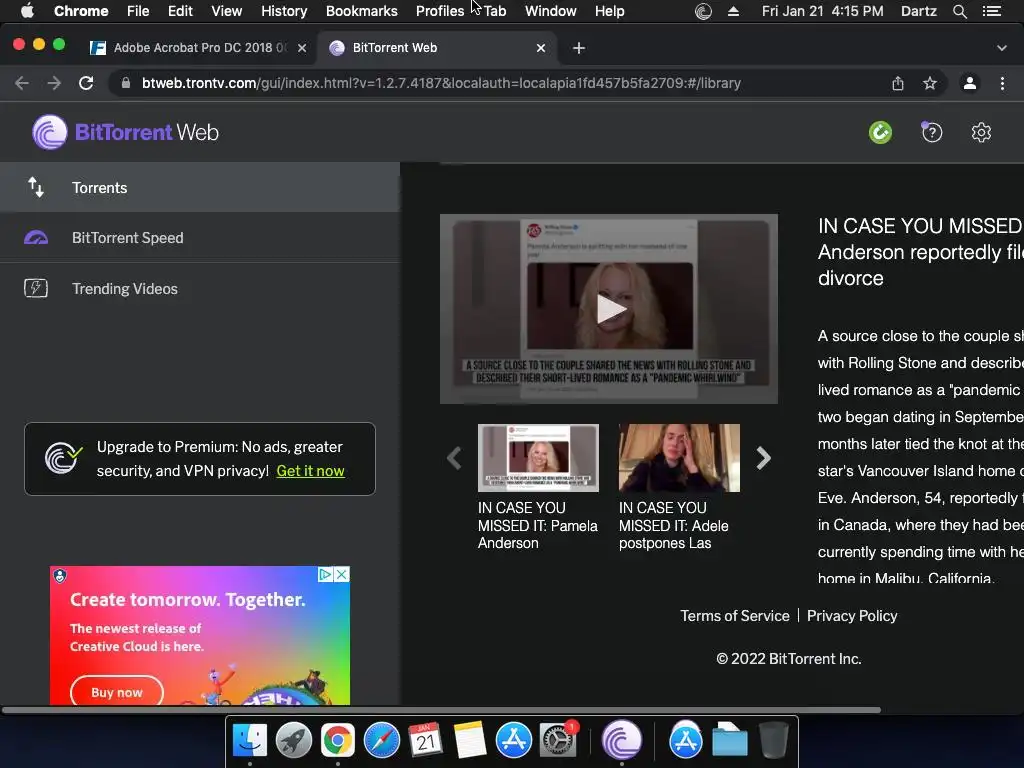This screenshot has width=1024, height=768.
Task: Close the BitTorrent Web tab
Action: pyautogui.click(x=541, y=48)
